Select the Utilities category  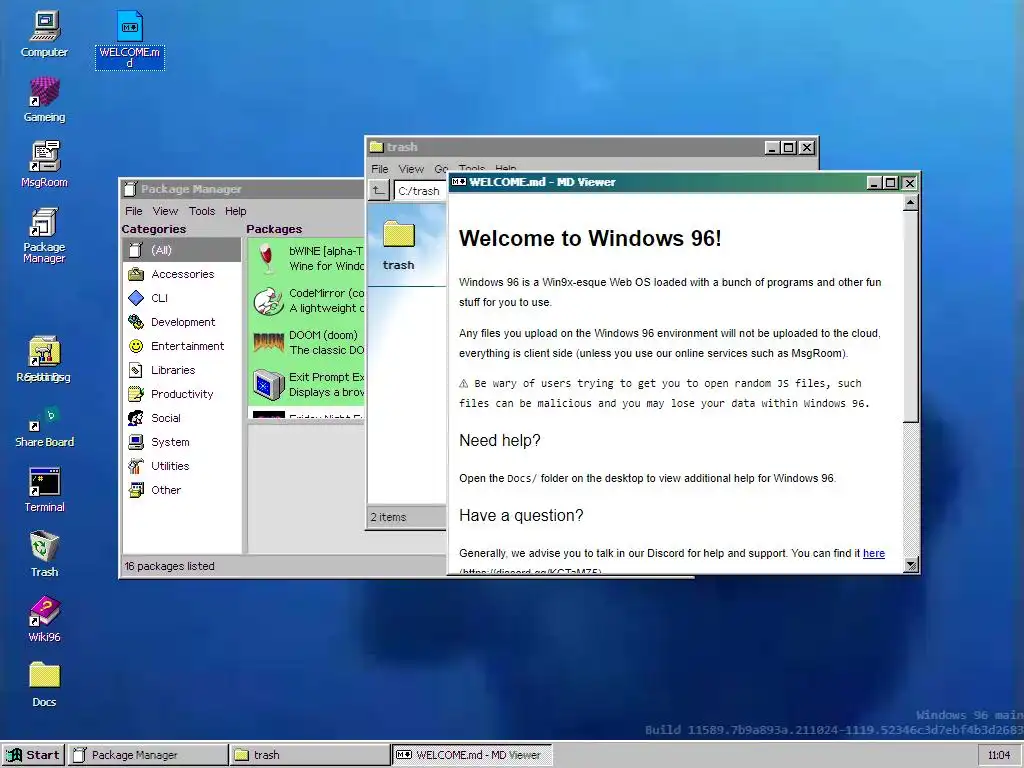pyautogui.click(x=182, y=466)
